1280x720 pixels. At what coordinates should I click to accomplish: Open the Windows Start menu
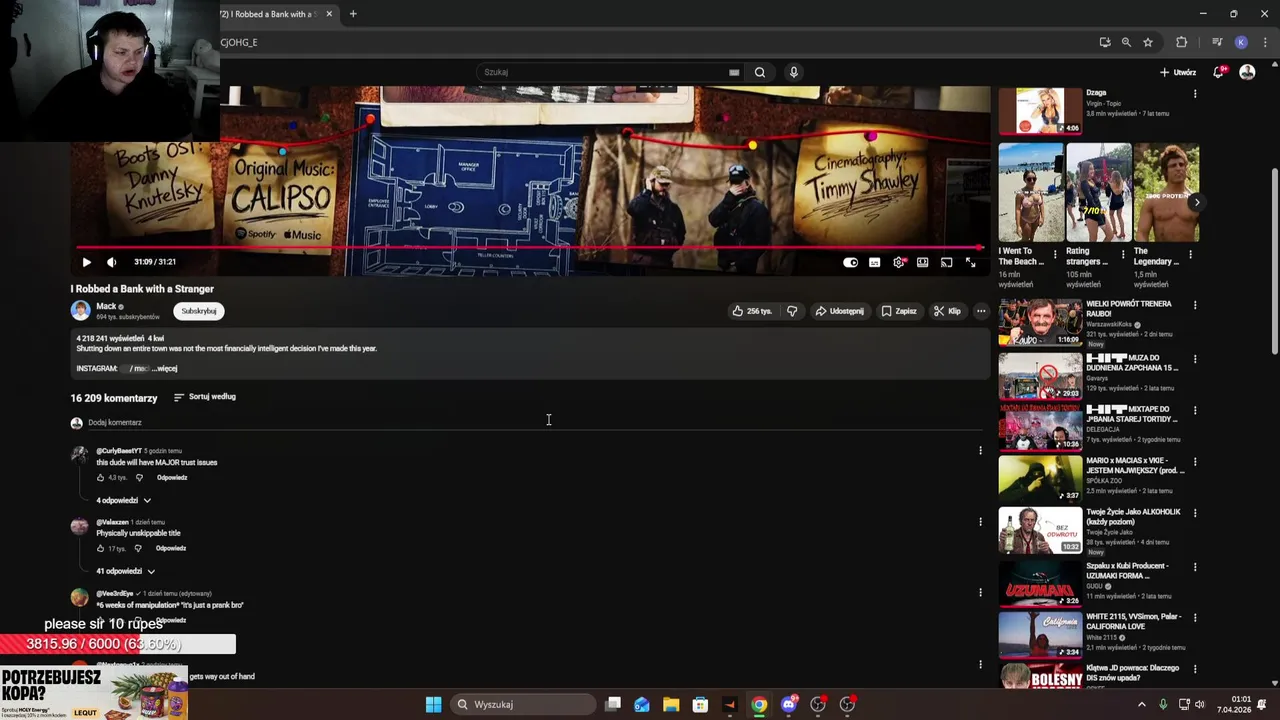(x=433, y=704)
